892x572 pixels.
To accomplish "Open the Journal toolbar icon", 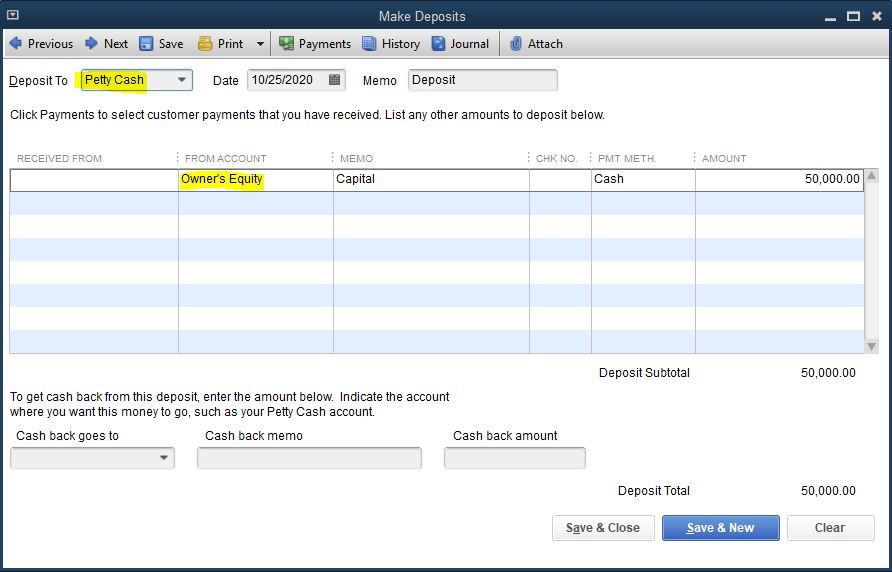I will click(438, 44).
